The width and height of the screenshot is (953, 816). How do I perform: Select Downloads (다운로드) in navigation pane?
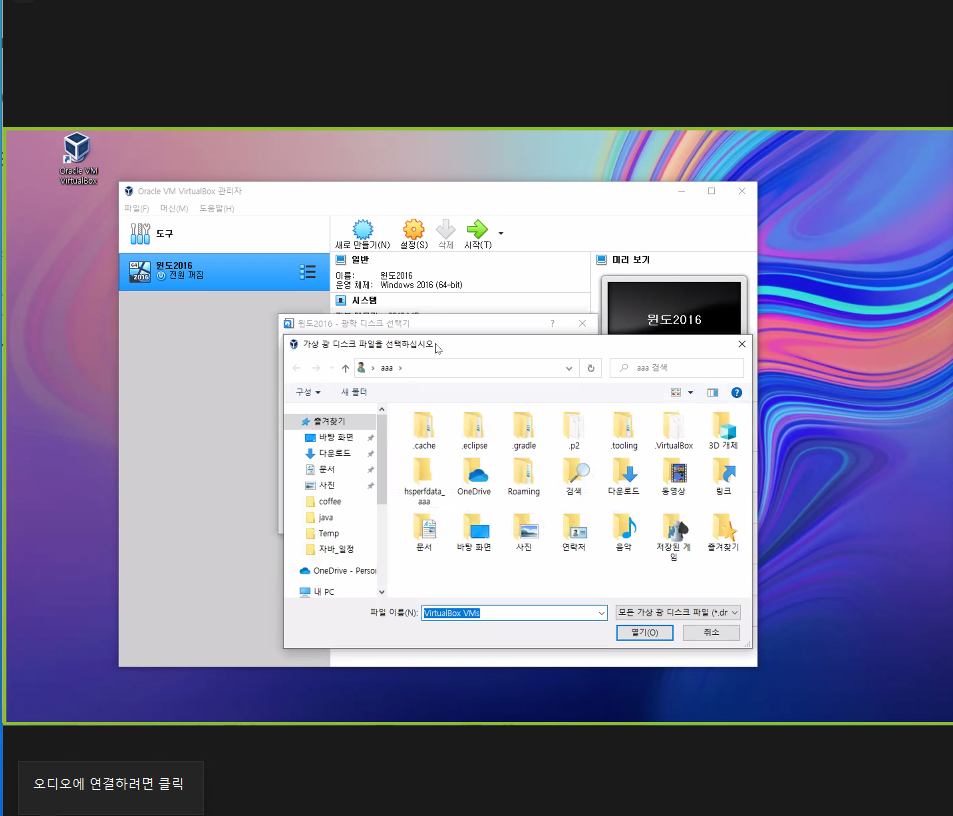coord(334,453)
